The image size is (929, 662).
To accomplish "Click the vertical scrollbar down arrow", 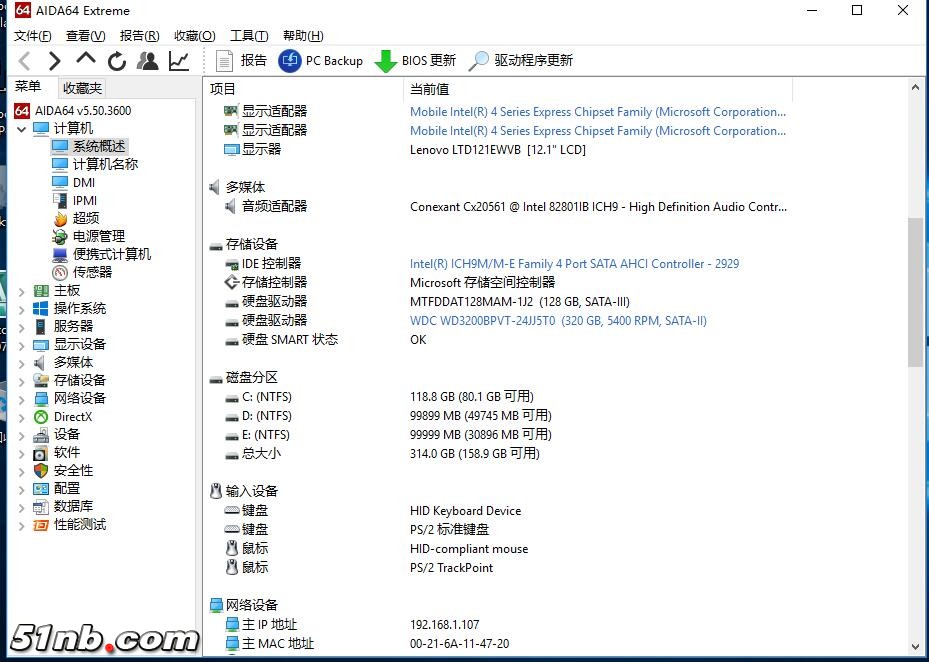I will click(x=916, y=647).
